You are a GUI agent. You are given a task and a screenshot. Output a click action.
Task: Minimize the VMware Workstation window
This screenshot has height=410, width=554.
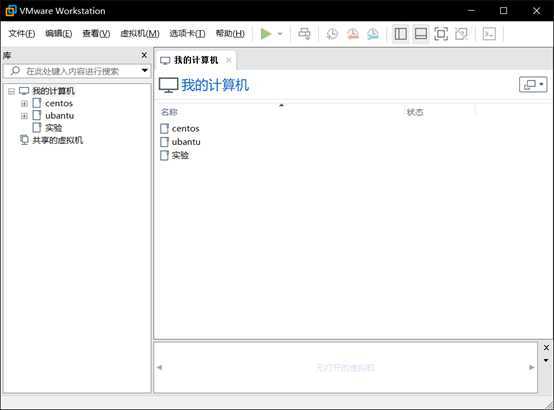click(x=471, y=11)
